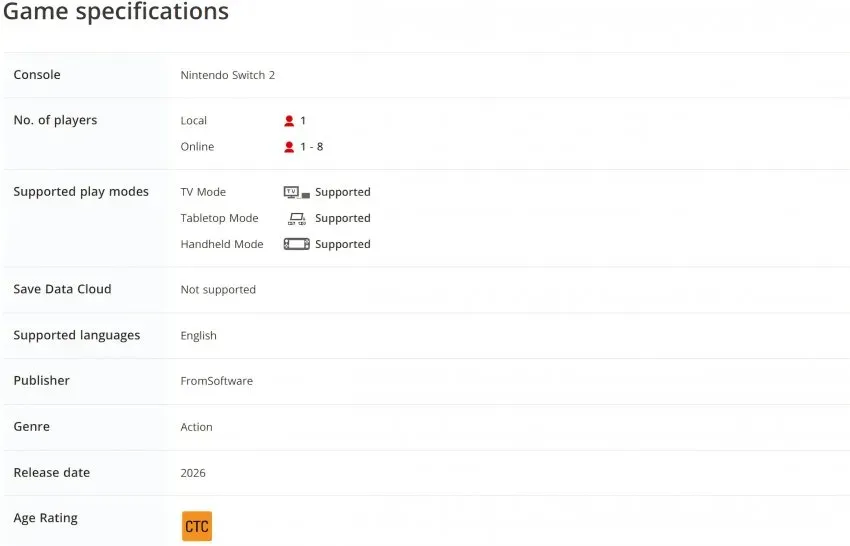Click the Handheld Mode console icon
Screen dimensions: 850x546
pyautogui.click(x=297, y=244)
